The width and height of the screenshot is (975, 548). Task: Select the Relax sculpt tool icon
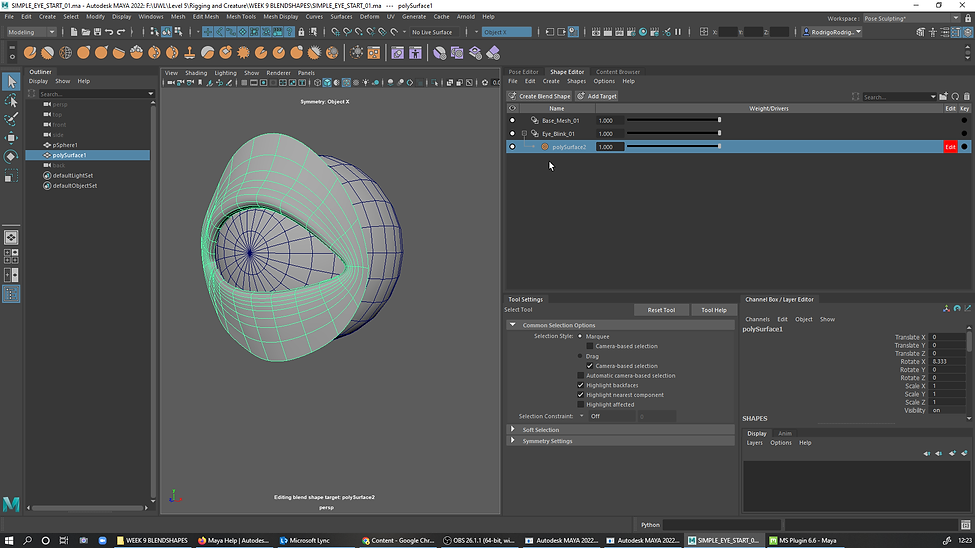point(65,53)
